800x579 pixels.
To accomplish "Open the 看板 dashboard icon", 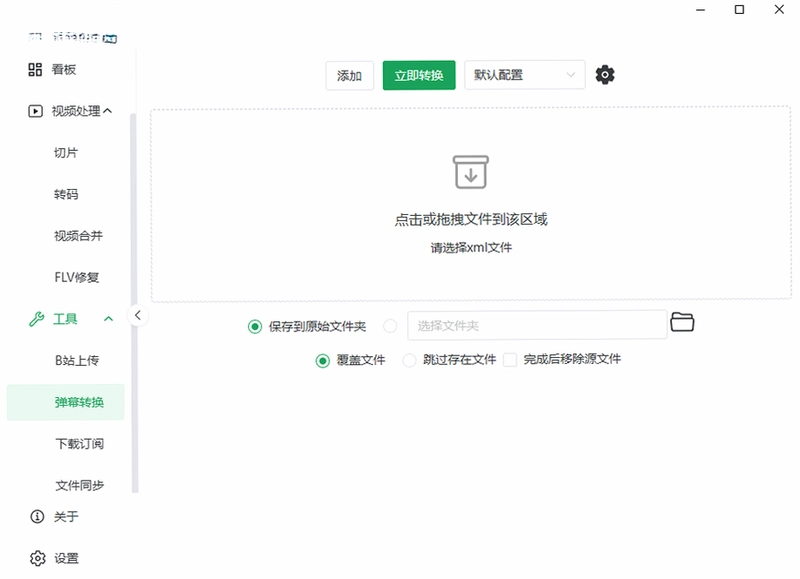I will [35, 69].
